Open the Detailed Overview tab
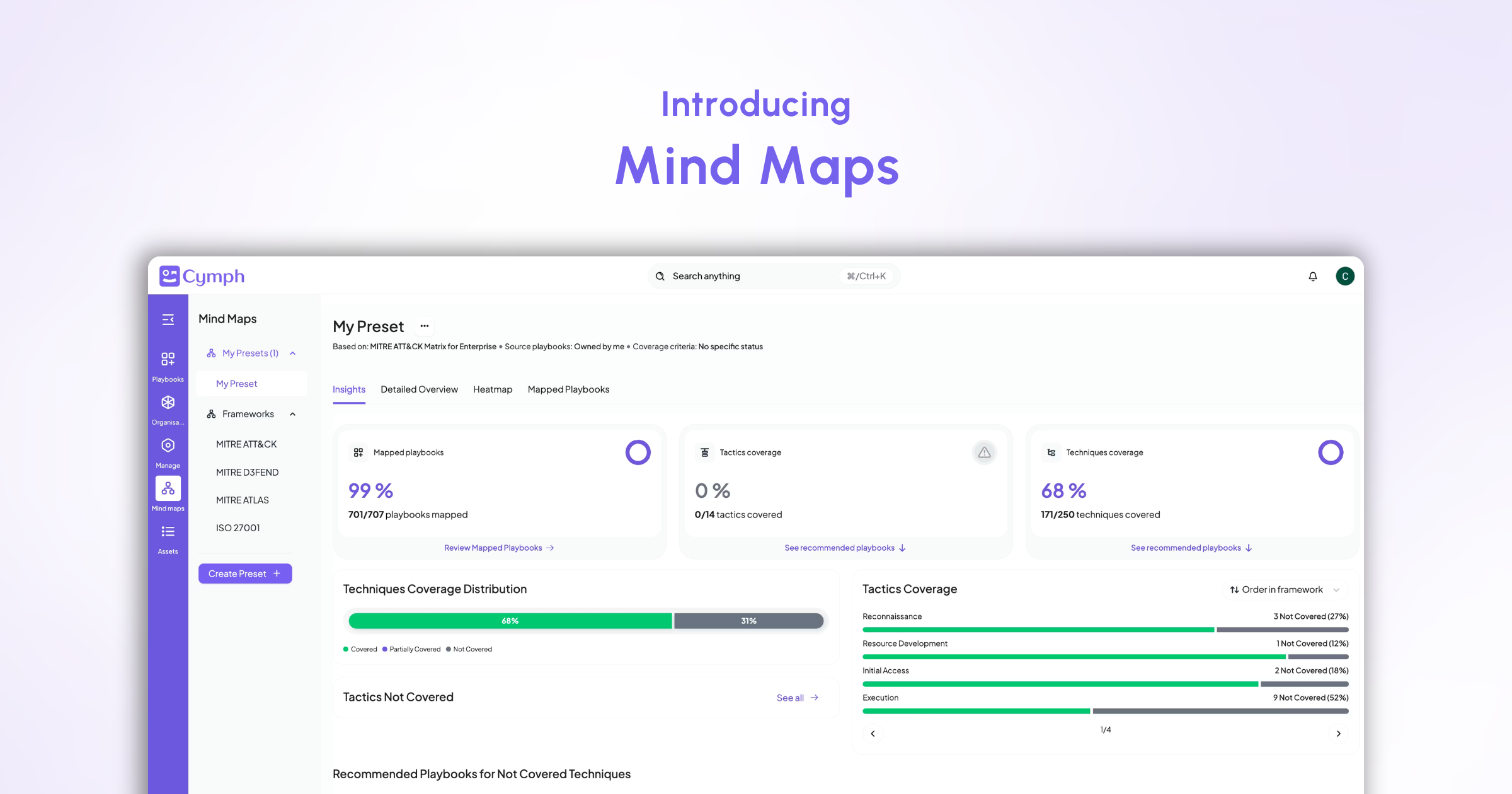The width and height of the screenshot is (1512, 794). click(x=419, y=389)
